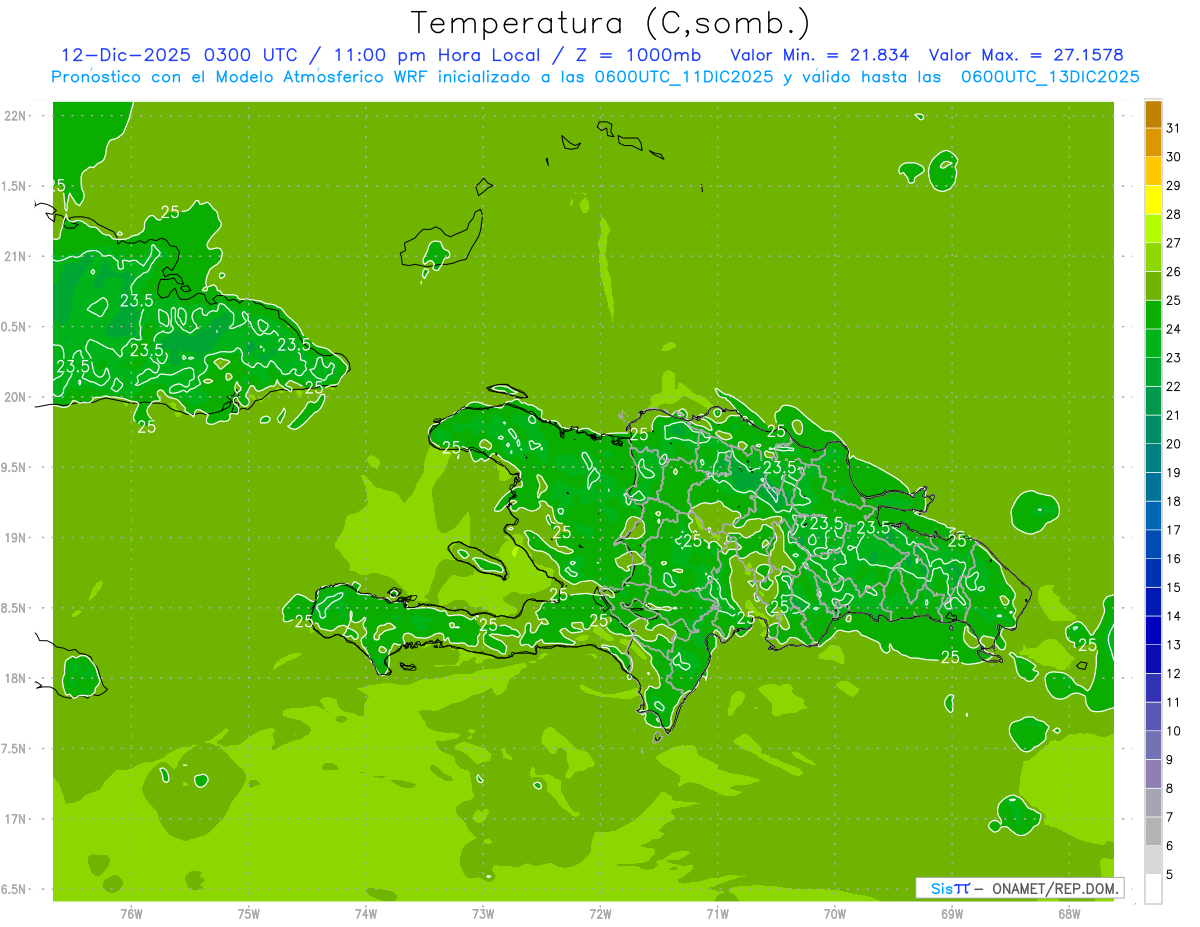This screenshot has width=1200, height=927.
Task: Click the latitude label "17N"
Action: (x=16, y=819)
